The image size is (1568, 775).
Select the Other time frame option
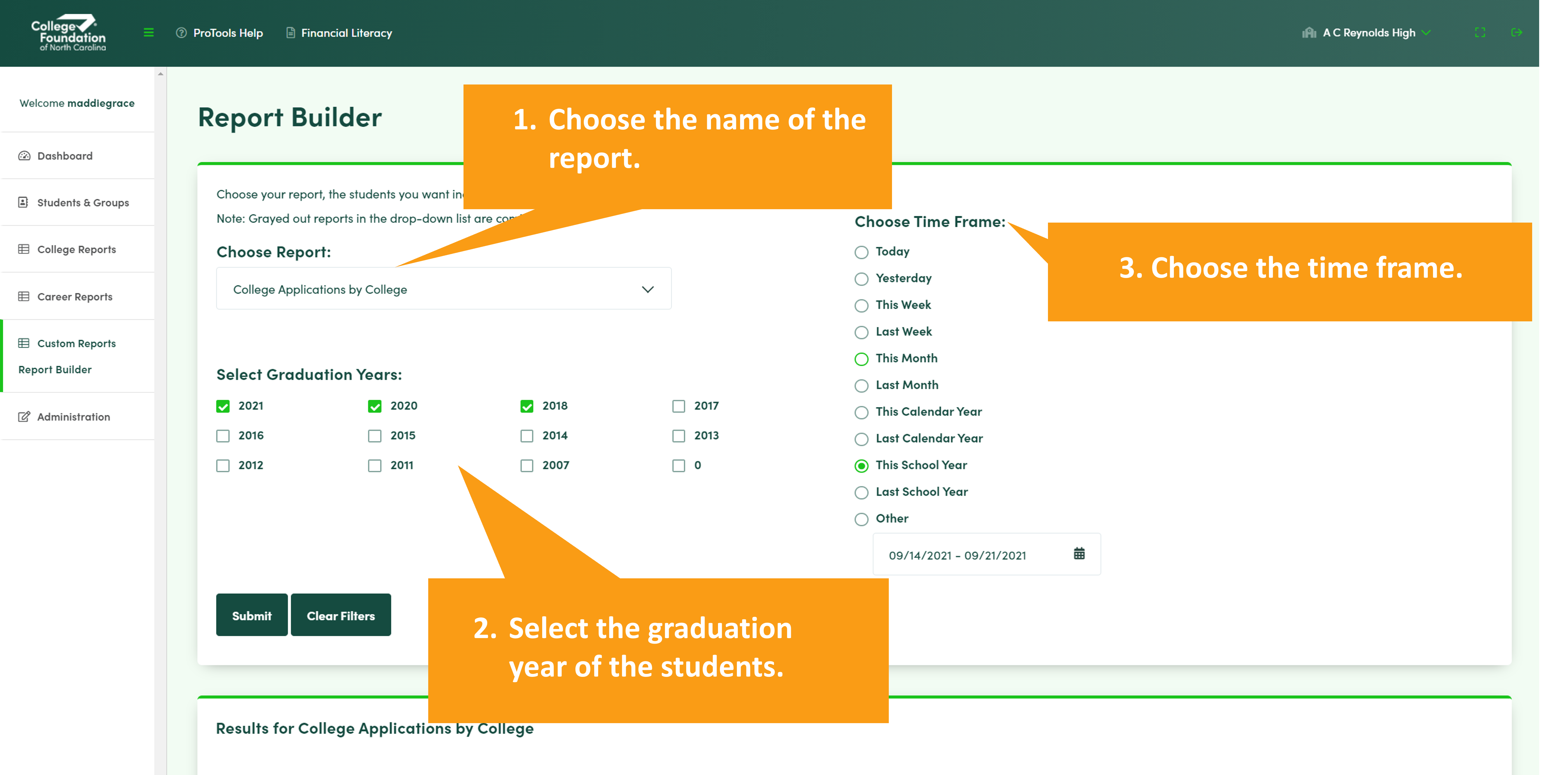click(861, 520)
